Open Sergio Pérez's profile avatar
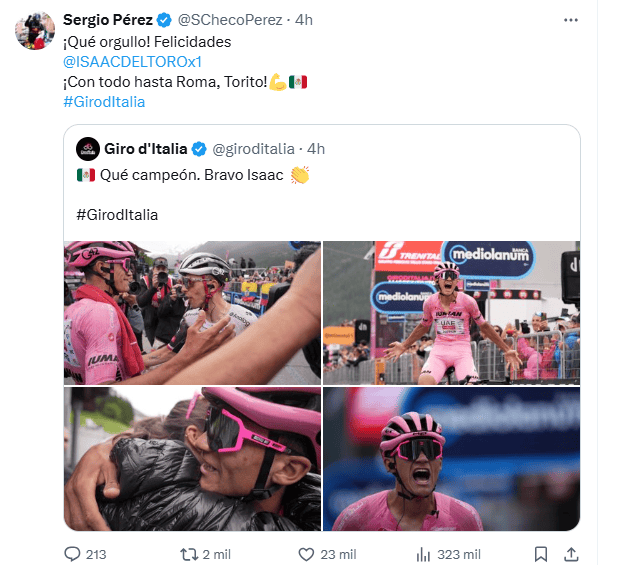The width and height of the screenshot is (618, 565). 34,31
